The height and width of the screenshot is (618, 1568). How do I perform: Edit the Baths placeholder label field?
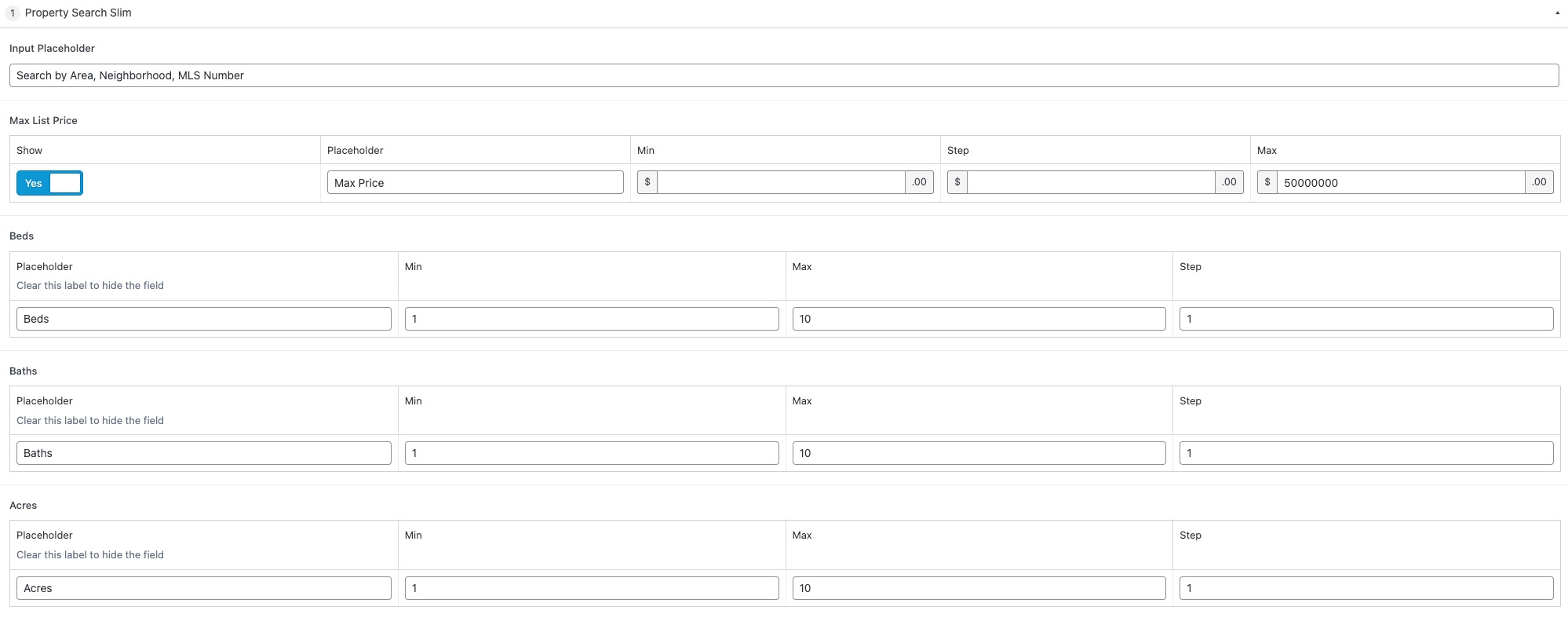coord(204,453)
